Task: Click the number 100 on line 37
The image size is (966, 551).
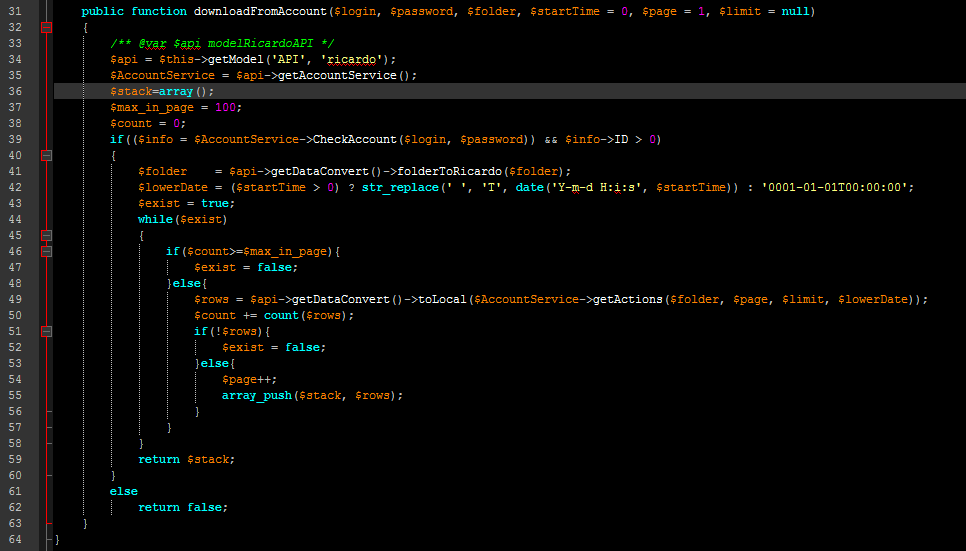Action: tap(225, 107)
